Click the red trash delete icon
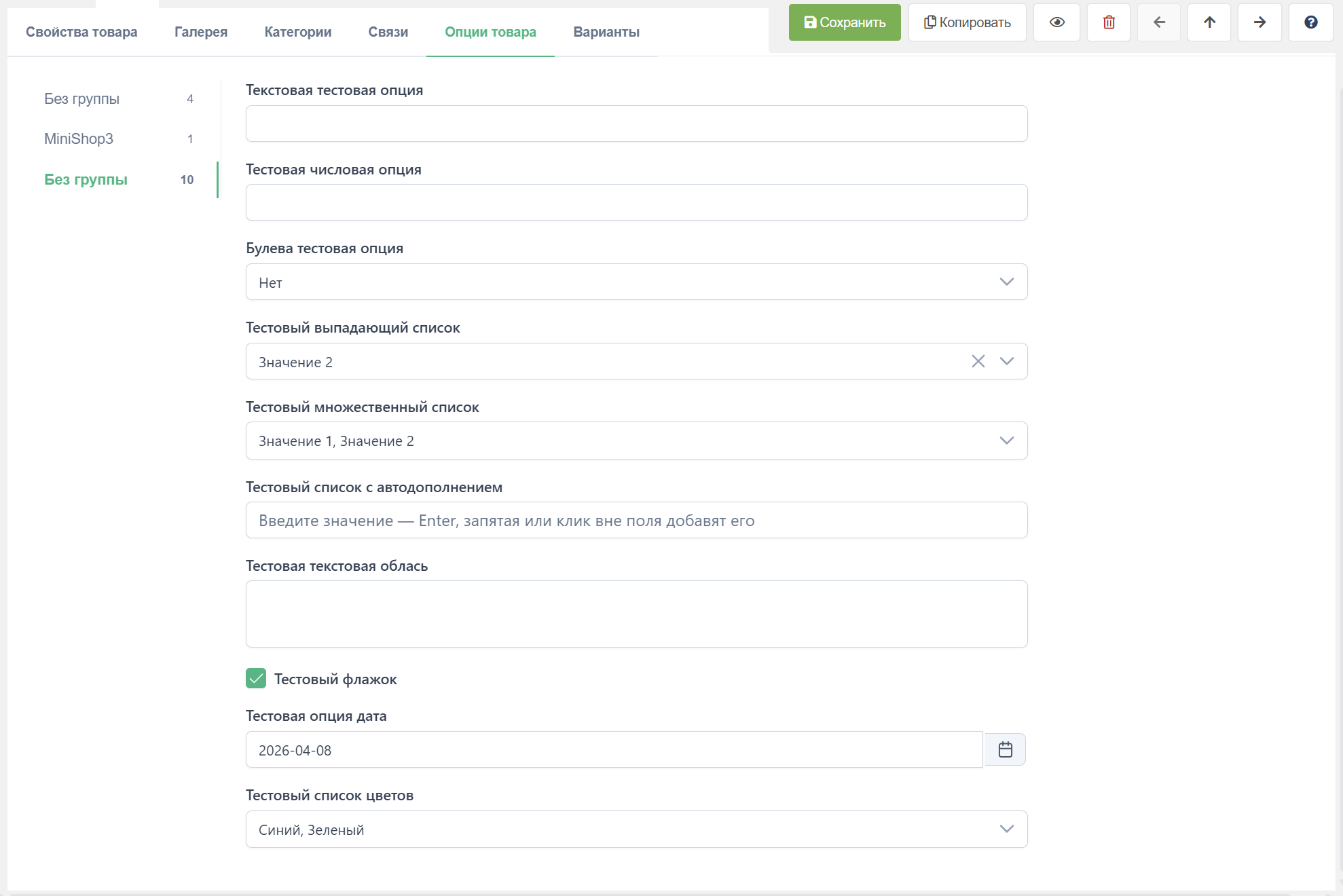The width and height of the screenshot is (1343, 896). click(x=1108, y=22)
